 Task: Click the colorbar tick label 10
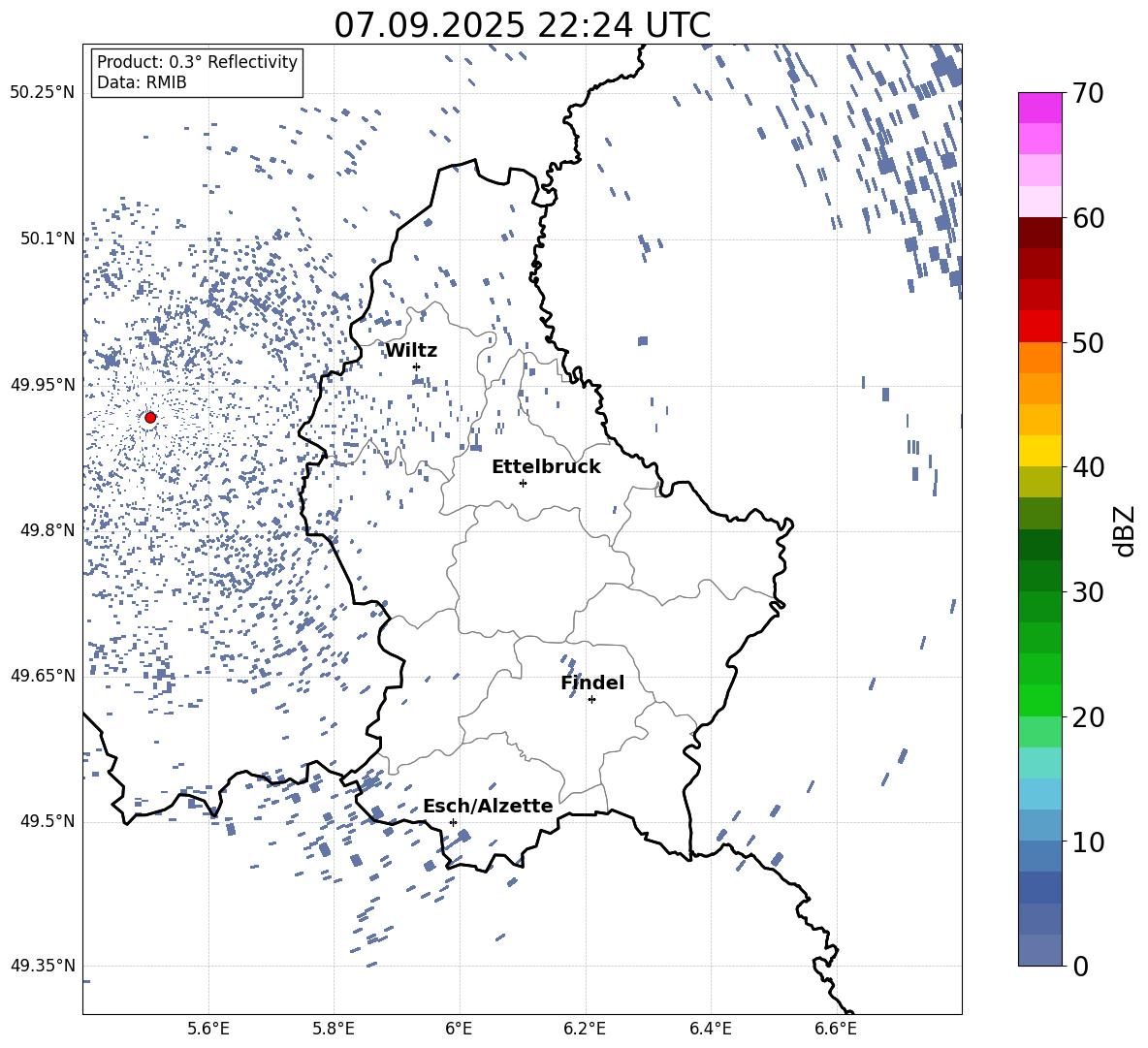(1089, 842)
